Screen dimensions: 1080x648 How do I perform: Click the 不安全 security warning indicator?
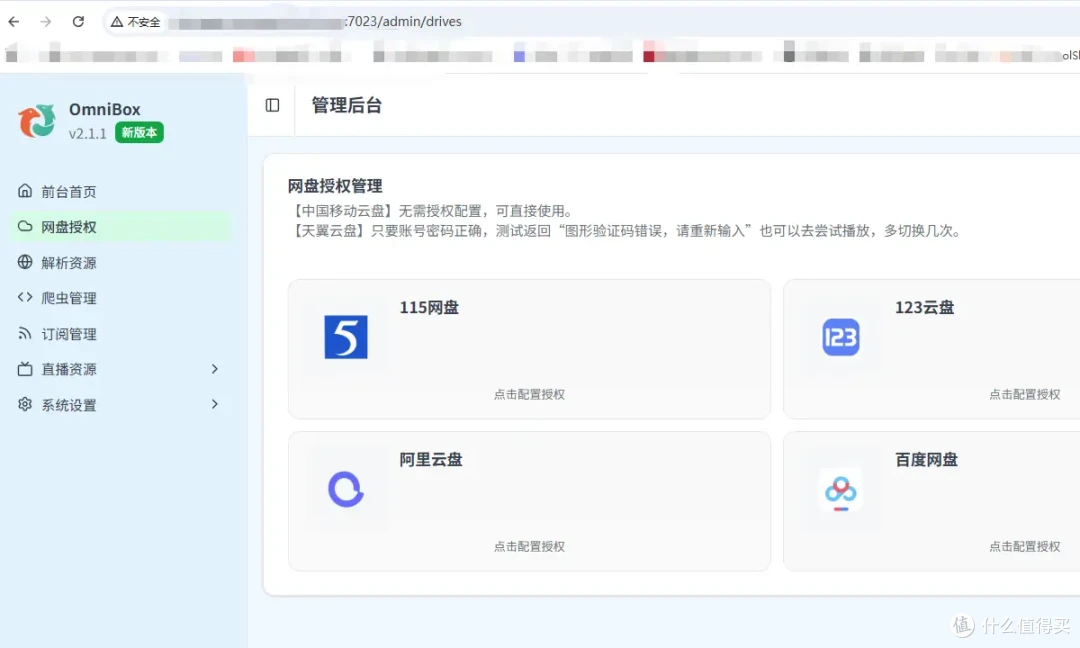coord(136,22)
